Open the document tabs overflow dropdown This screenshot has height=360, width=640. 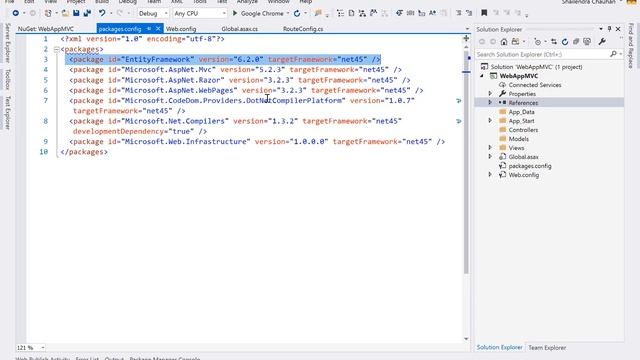[467, 29]
